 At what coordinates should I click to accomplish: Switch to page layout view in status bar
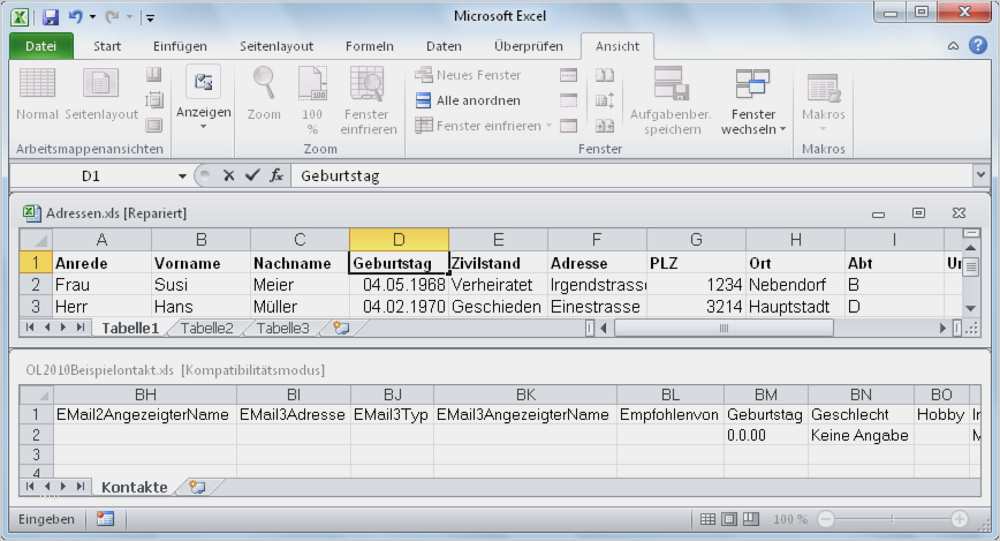click(729, 519)
